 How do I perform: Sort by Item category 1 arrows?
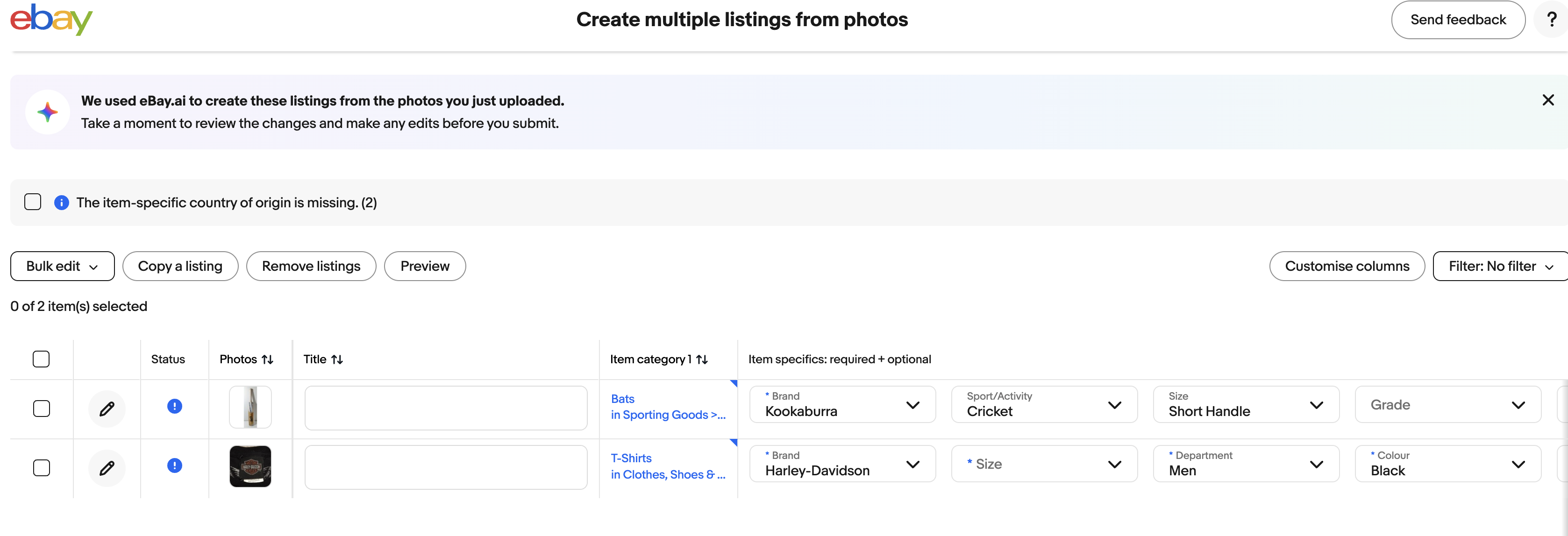(702, 360)
